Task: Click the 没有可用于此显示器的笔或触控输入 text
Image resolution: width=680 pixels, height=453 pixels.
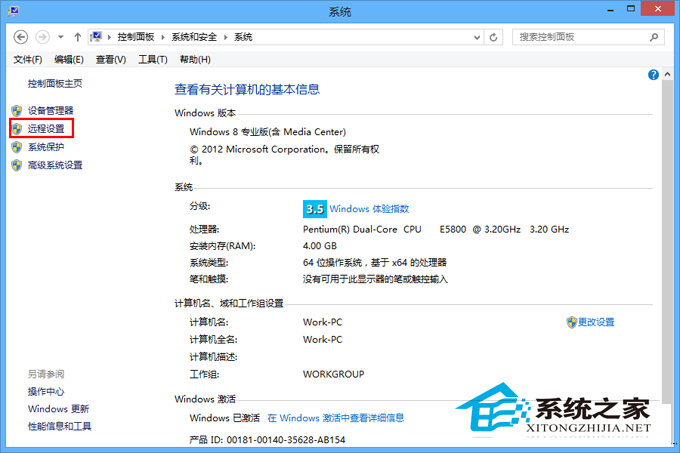Action: [375, 279]
